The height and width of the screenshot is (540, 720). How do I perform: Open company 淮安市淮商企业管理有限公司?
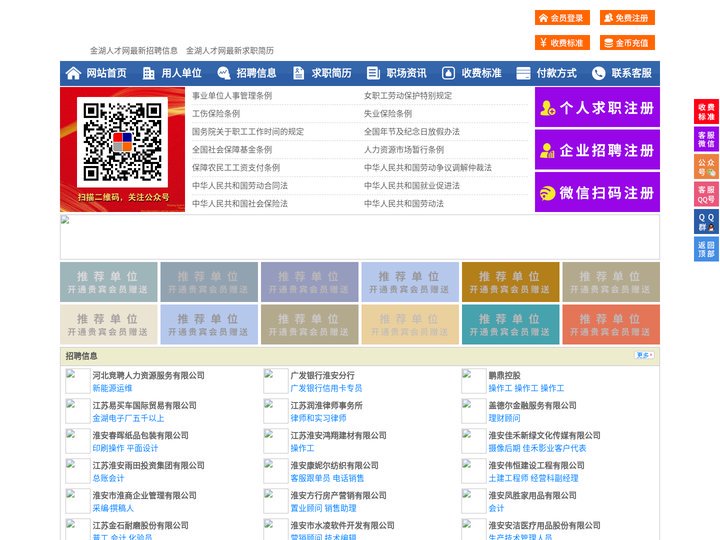[144, 495]
